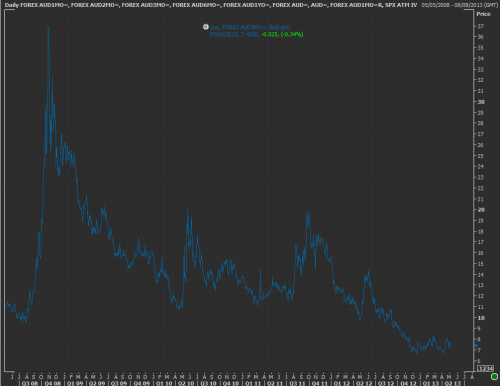Image resolution: width=500 pixels, height=386 pixels.
Task: Click the 25 tick on the price axis
Action: [x=481, y=156]
